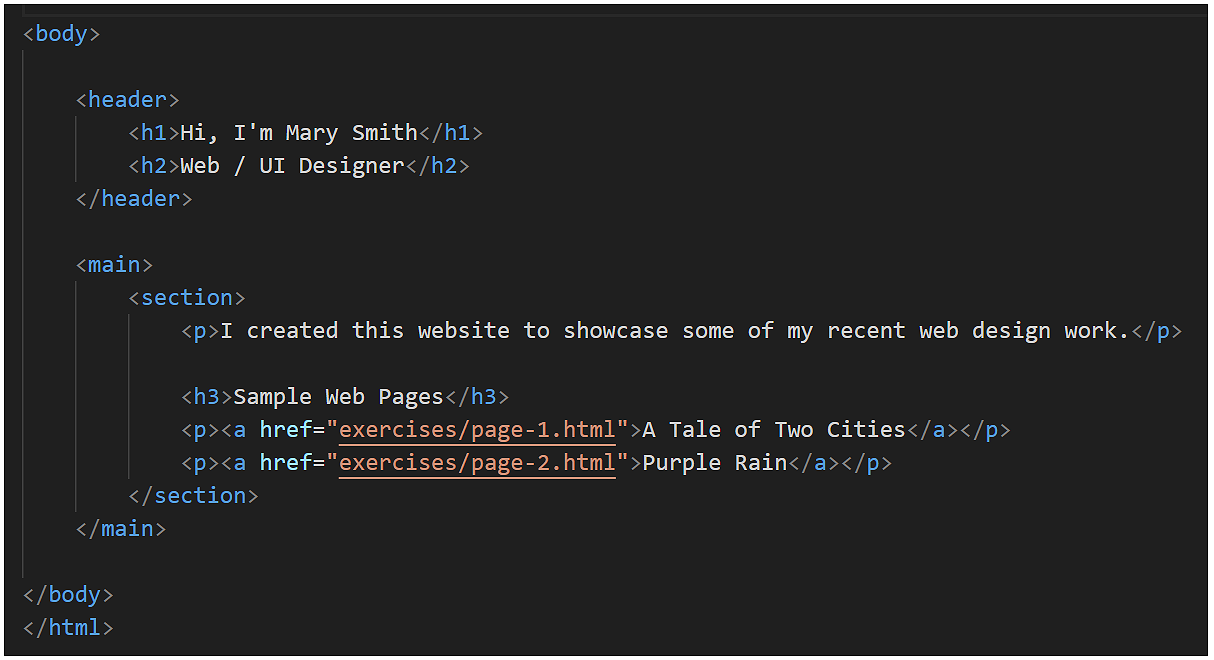Select the opening header tag

[x=126, y=99]
